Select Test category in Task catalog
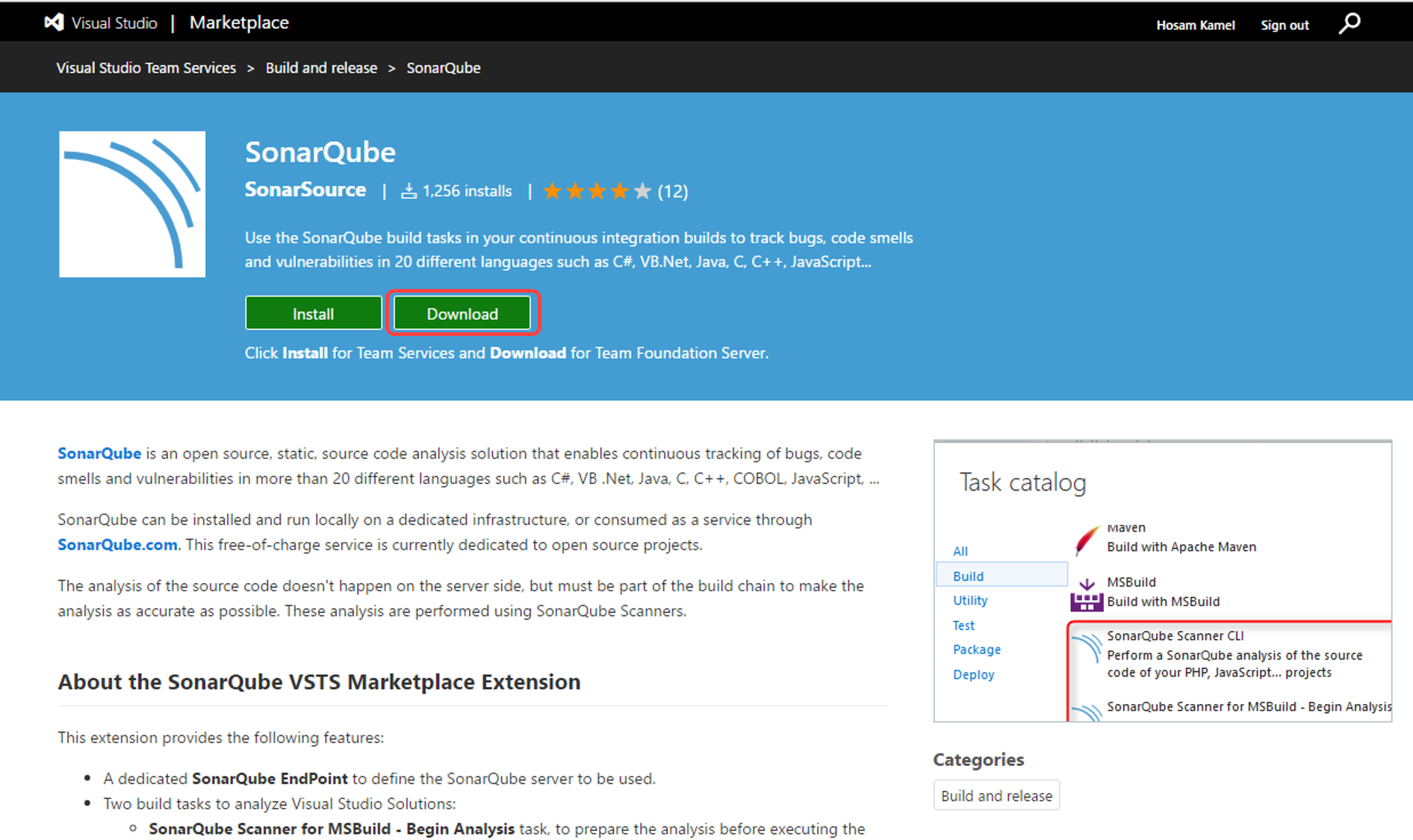Viewport: 1413px width, 840px height. 963,625
